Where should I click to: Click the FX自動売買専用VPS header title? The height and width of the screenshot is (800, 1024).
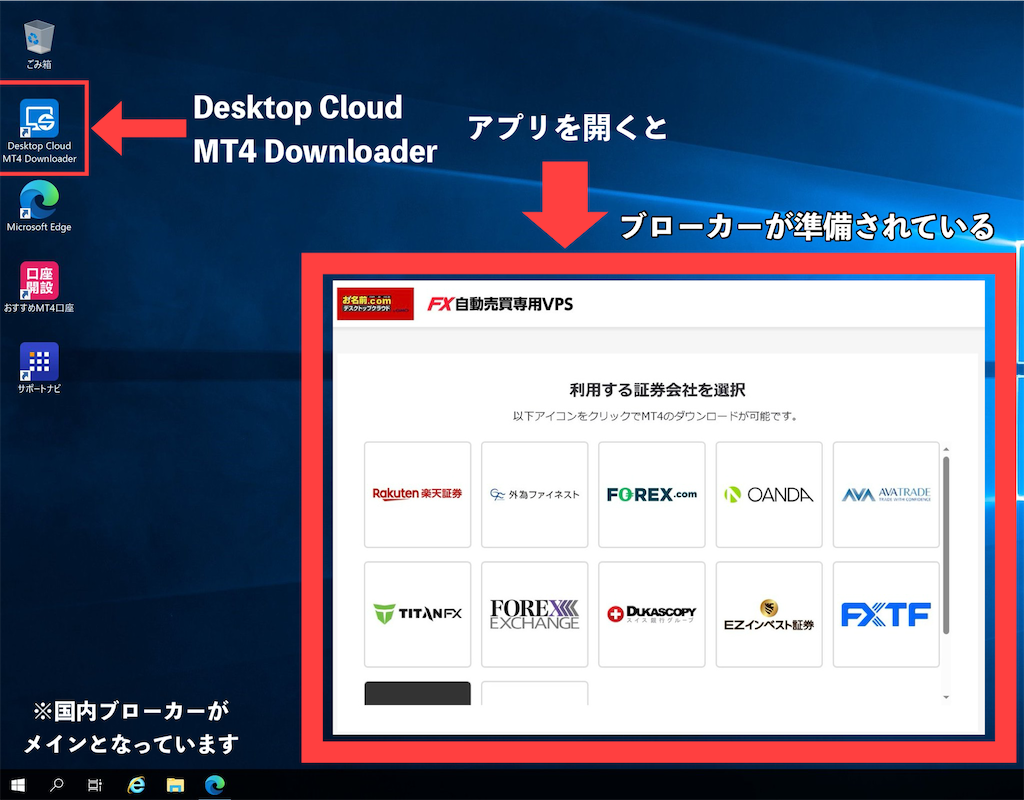pyautogui.click(x=500, y=304)
